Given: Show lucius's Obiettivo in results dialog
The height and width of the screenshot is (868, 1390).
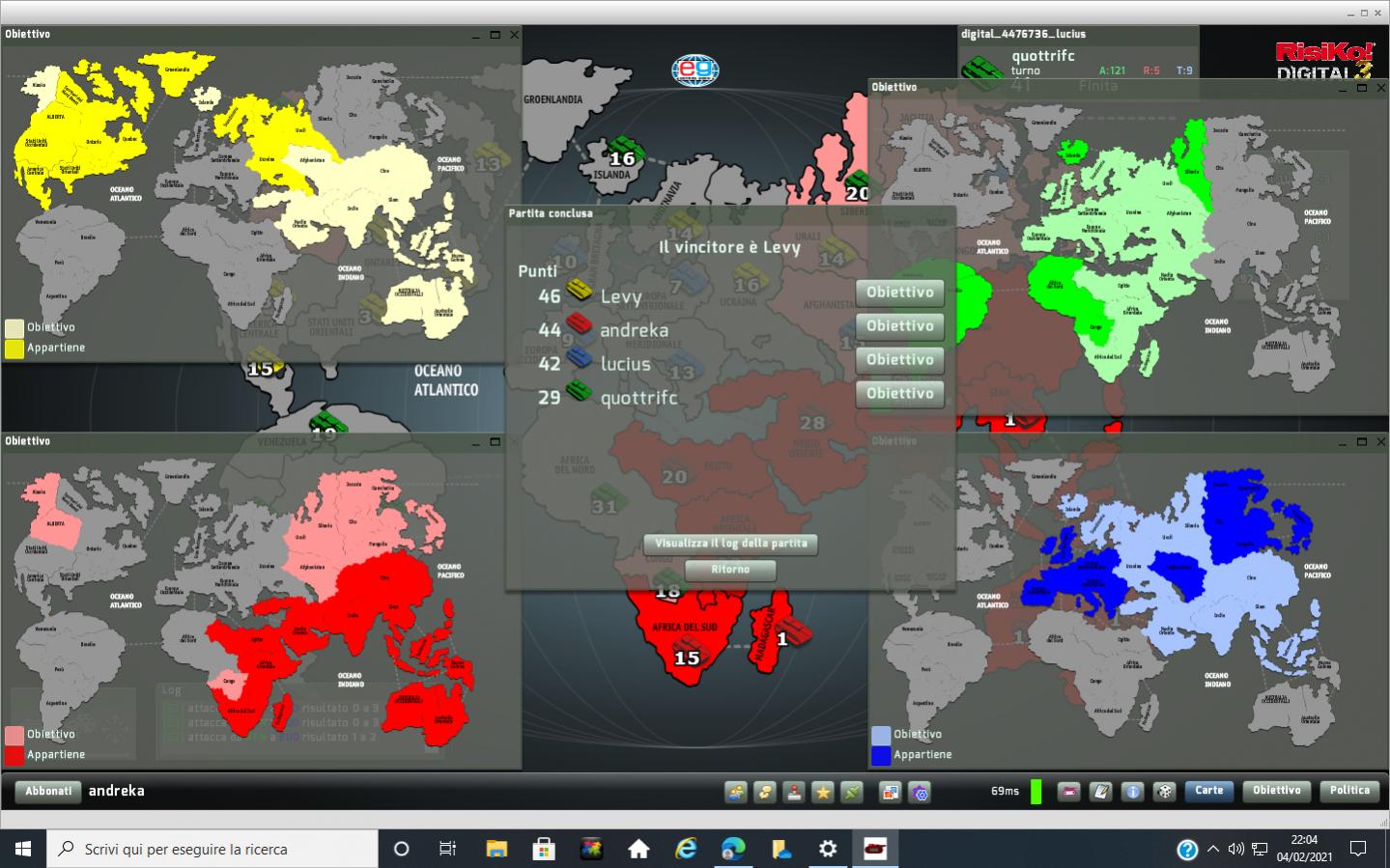Looking at the screenshot, I should [899, 360].
